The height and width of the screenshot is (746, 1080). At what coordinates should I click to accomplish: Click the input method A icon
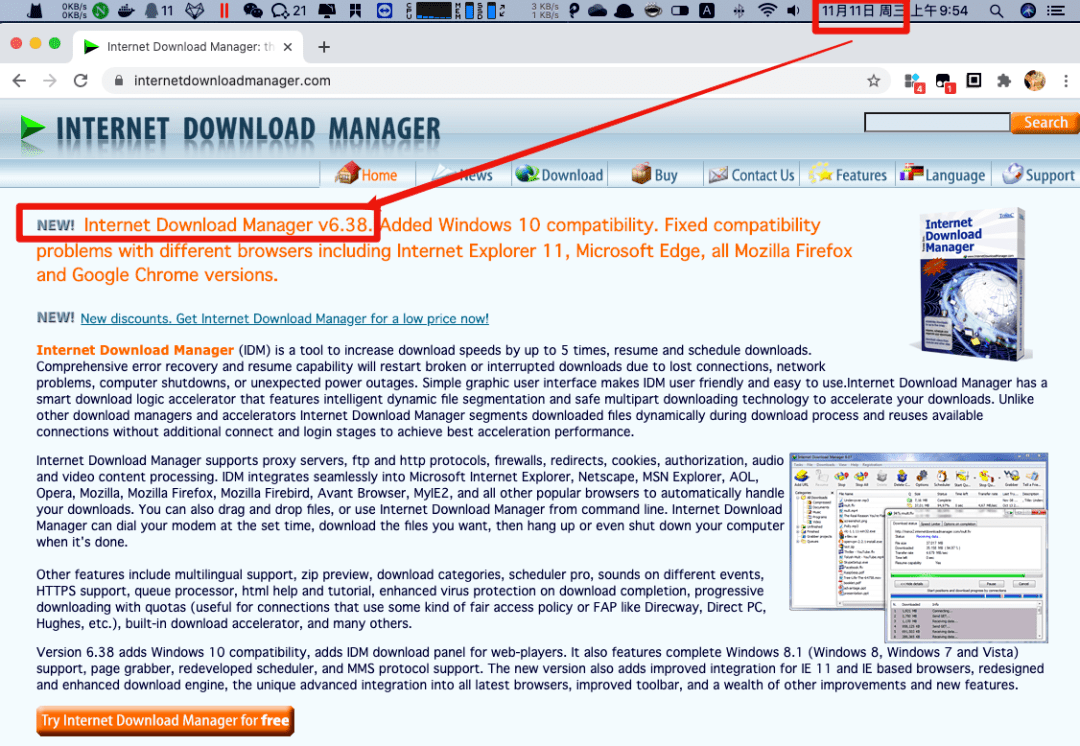(707, 10)
